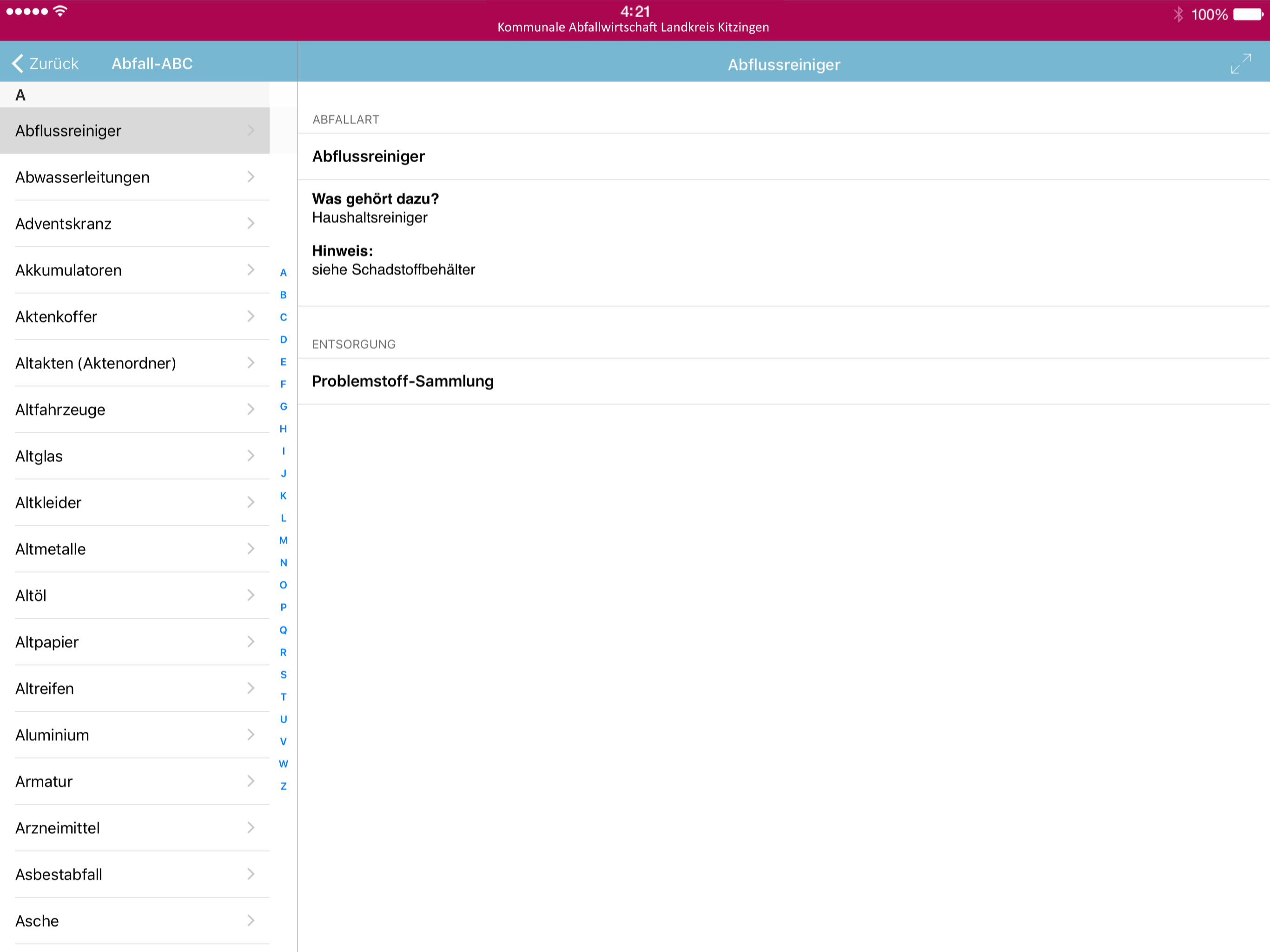Screen dimensions: 1270x952
Task: Open the Abflussreiniger list entry
Action: [135, 130]
